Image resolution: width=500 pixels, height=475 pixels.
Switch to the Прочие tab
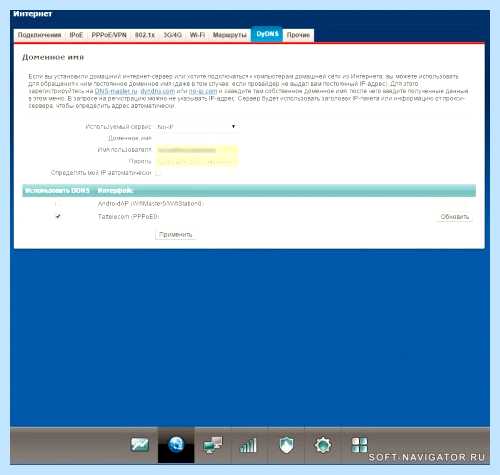click(x=298, y=35)
